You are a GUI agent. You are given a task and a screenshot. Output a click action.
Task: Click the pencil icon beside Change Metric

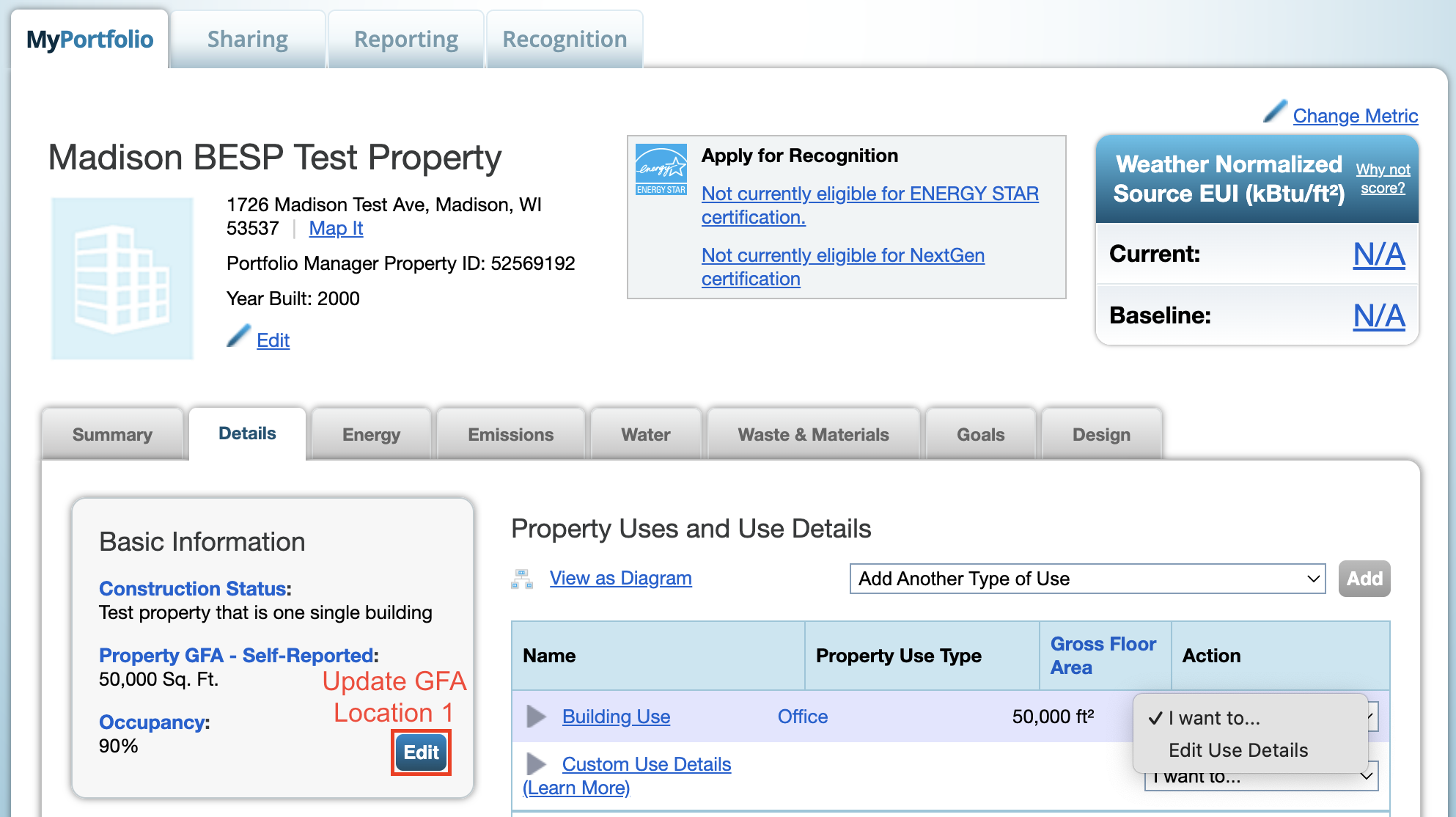pos(1275,111)
